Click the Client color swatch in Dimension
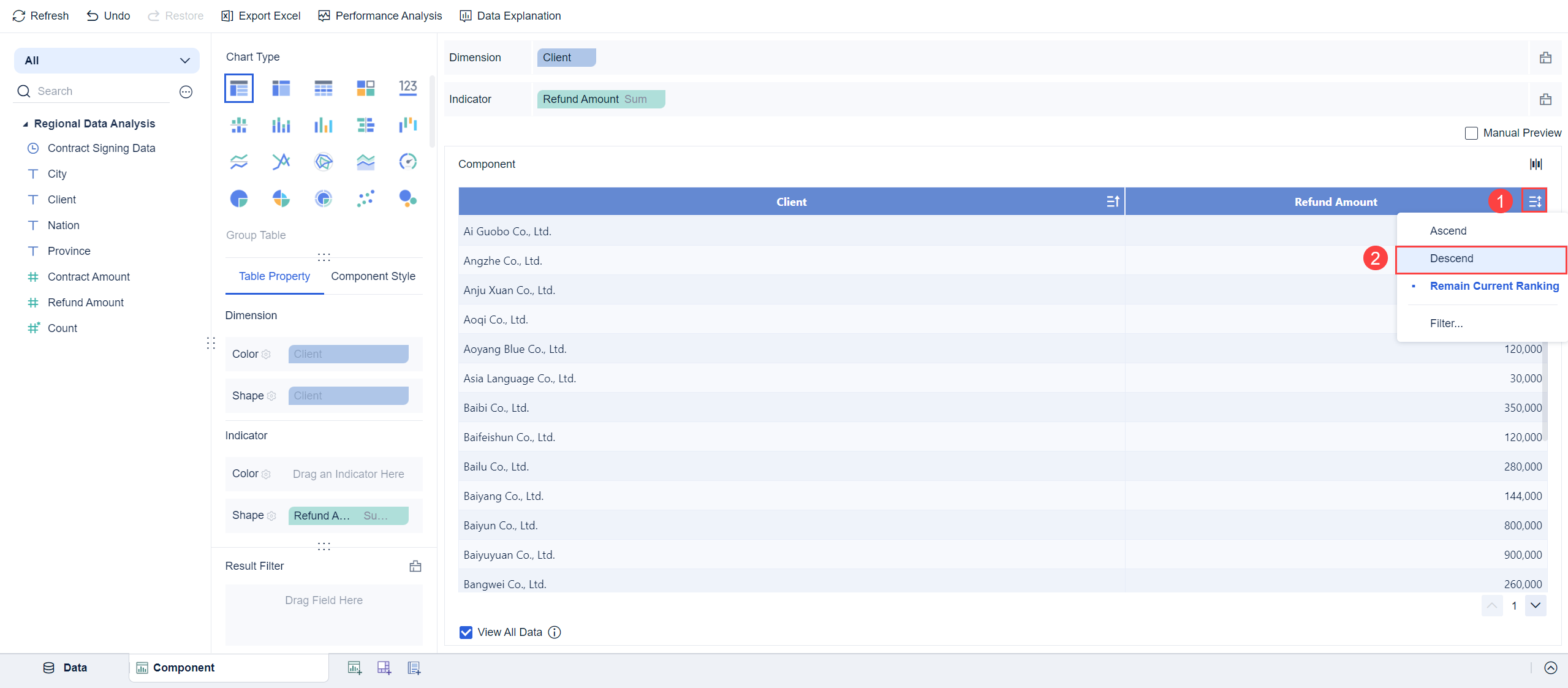Image resolution: width=1568 pixels, height=688 pixels. coord(348,354)
